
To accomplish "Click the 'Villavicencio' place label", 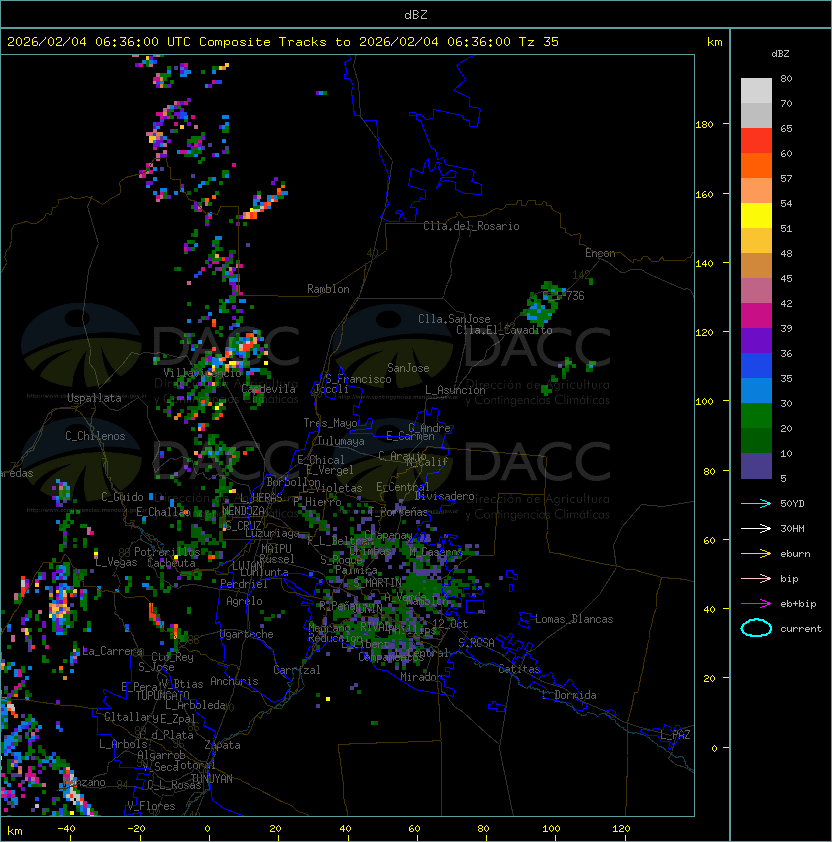I will click(202, 373).
